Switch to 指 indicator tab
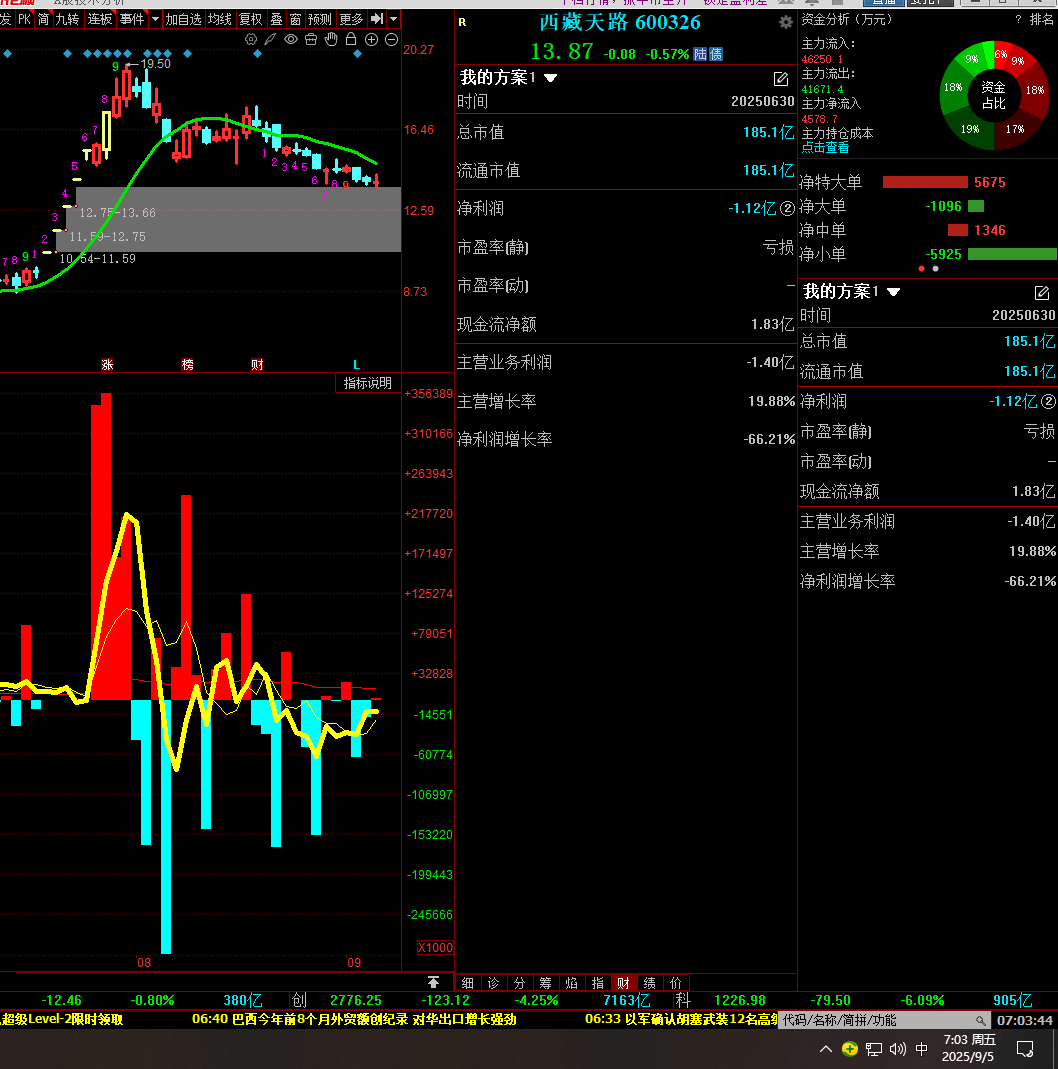 [x=597, y=982]
